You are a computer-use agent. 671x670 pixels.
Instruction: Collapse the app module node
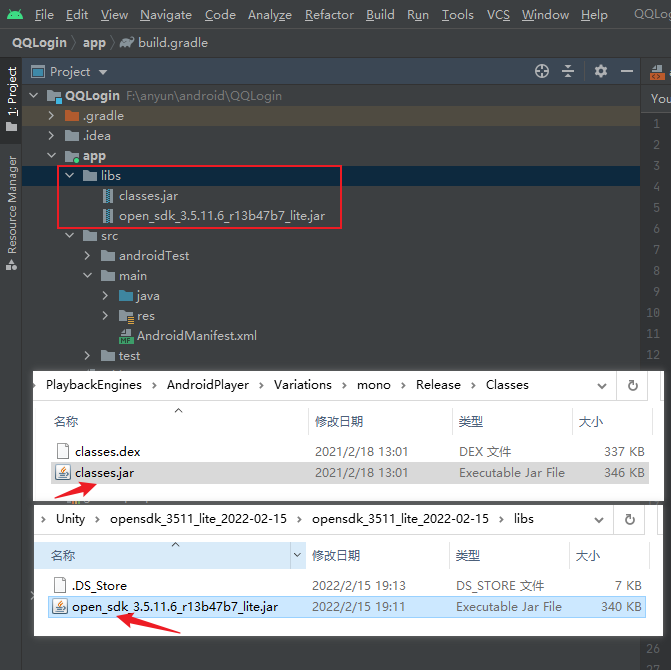(x=51, y=156)
